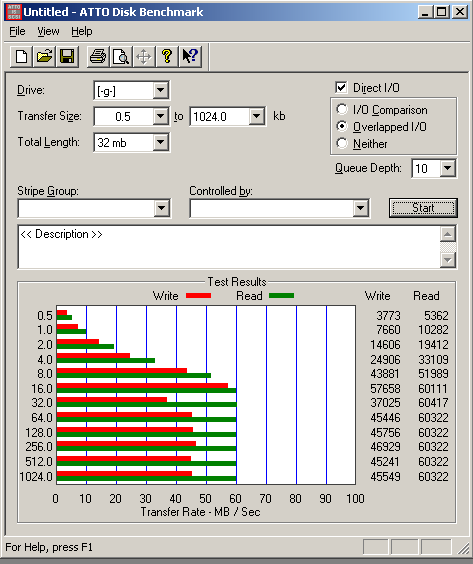This screenshot has width=473, height=564.
Task: Expand the Controlled by dropdown
Action: pos(360,208)
